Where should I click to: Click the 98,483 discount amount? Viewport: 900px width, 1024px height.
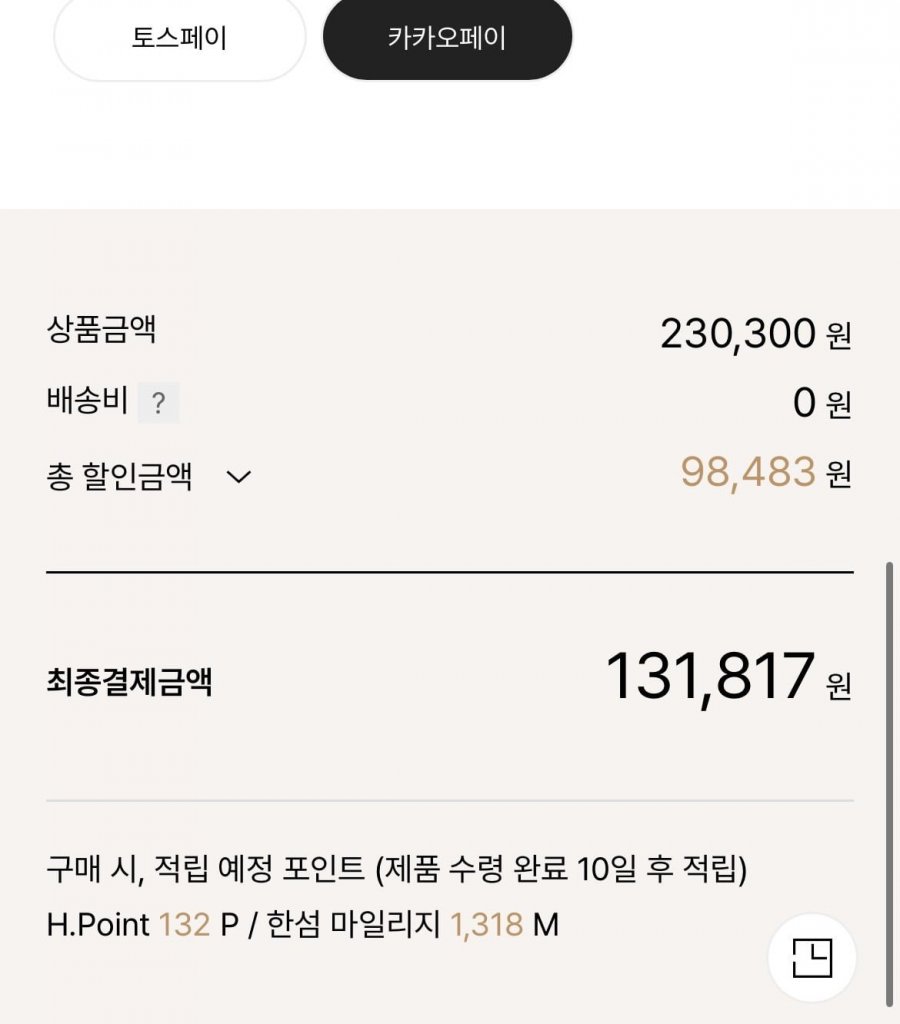748,472
